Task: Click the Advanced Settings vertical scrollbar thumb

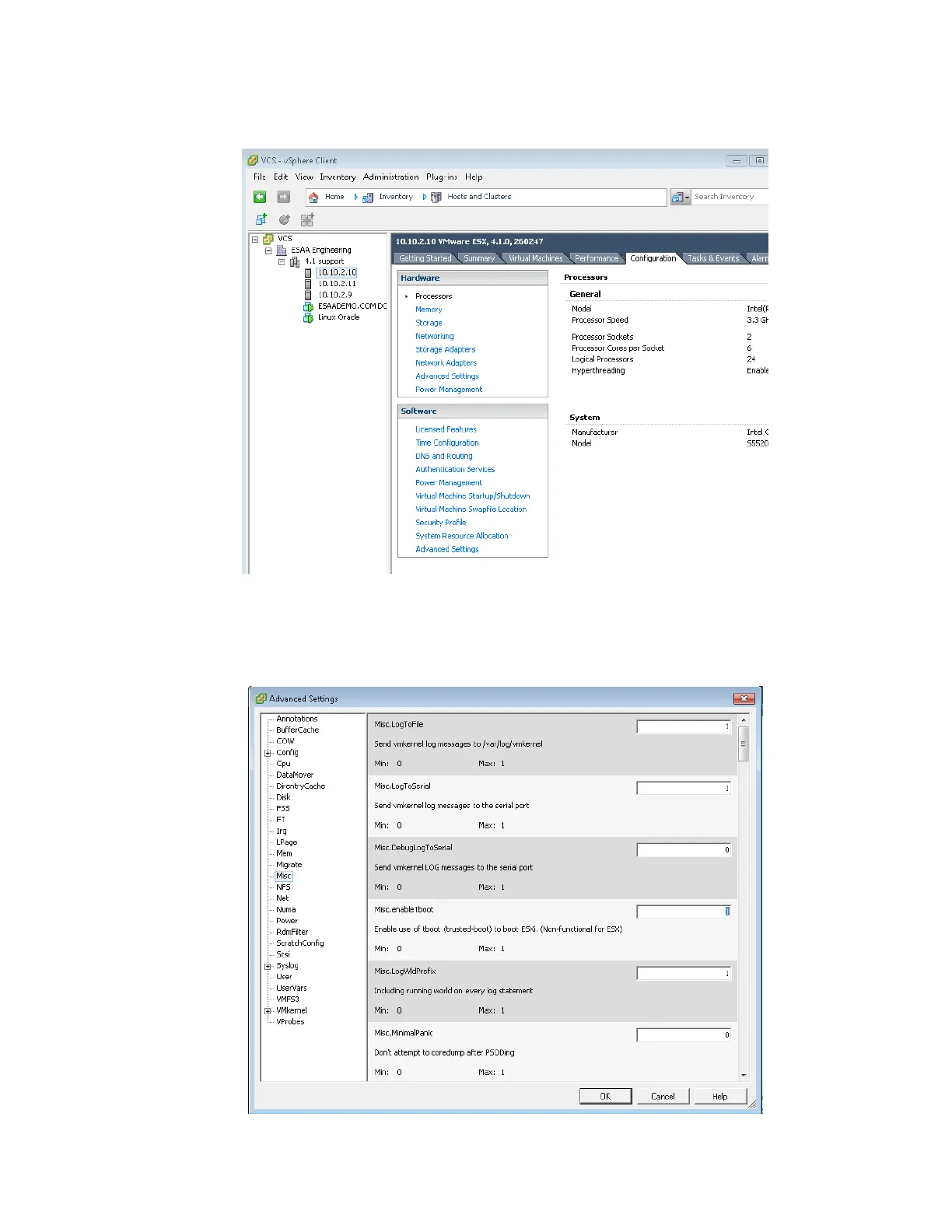Action: point(744,744)
